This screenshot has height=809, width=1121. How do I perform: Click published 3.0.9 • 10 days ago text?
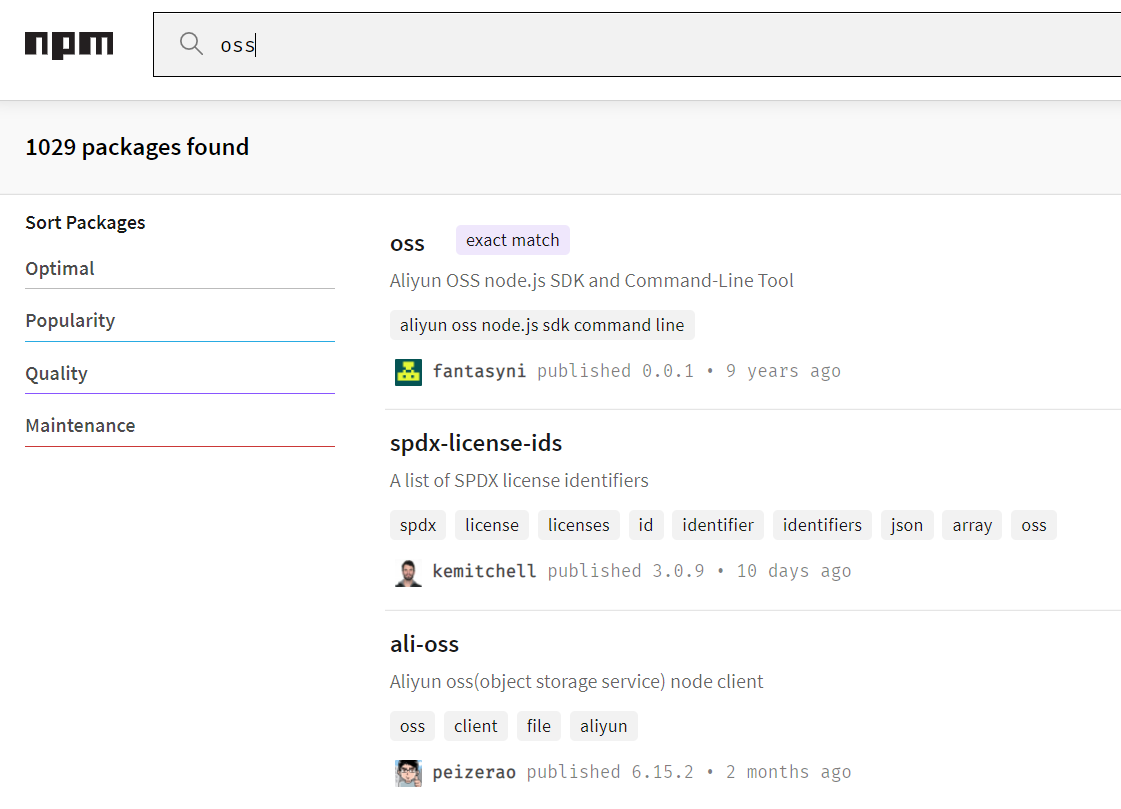[699, 571]
